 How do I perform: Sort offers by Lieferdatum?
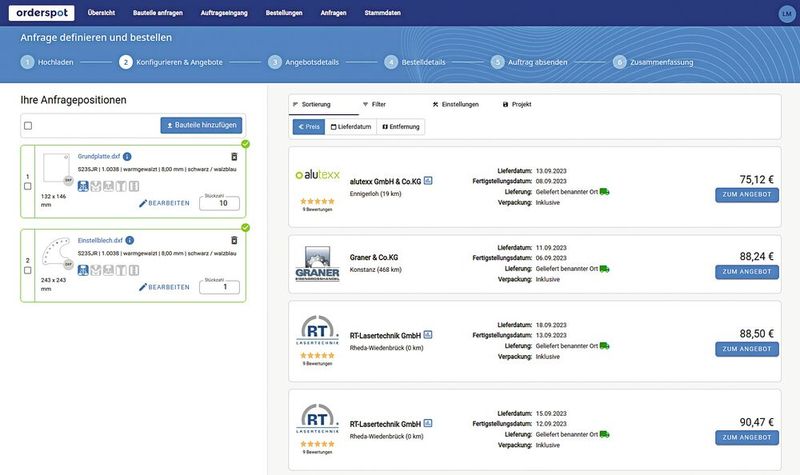350,127
